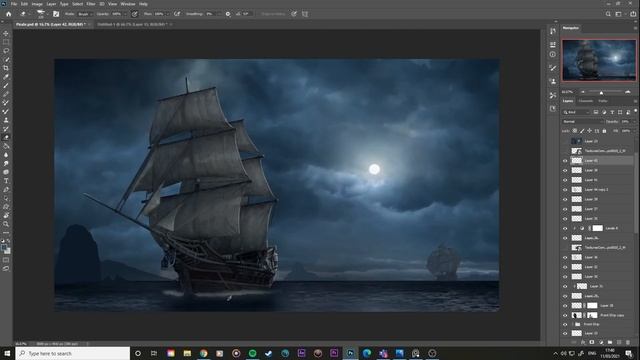The image size is (640, 360).
Task: Select the Levels 4 layer mask thumbnail
Action: pos(598,229)
